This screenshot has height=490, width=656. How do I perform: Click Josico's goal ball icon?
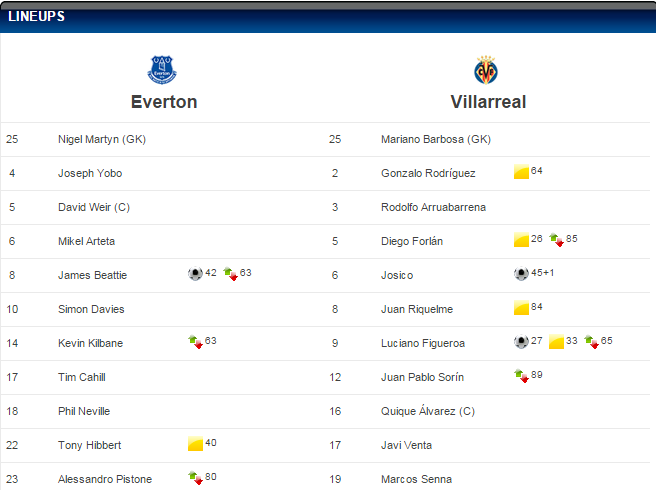point(521,274)
